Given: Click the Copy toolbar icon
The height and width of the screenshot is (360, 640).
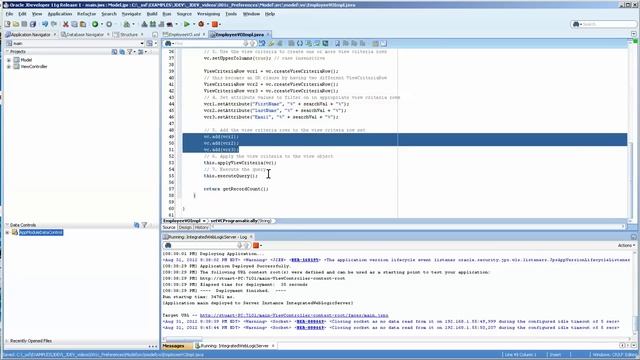Looking at the screenshot, I should (74, 24).
